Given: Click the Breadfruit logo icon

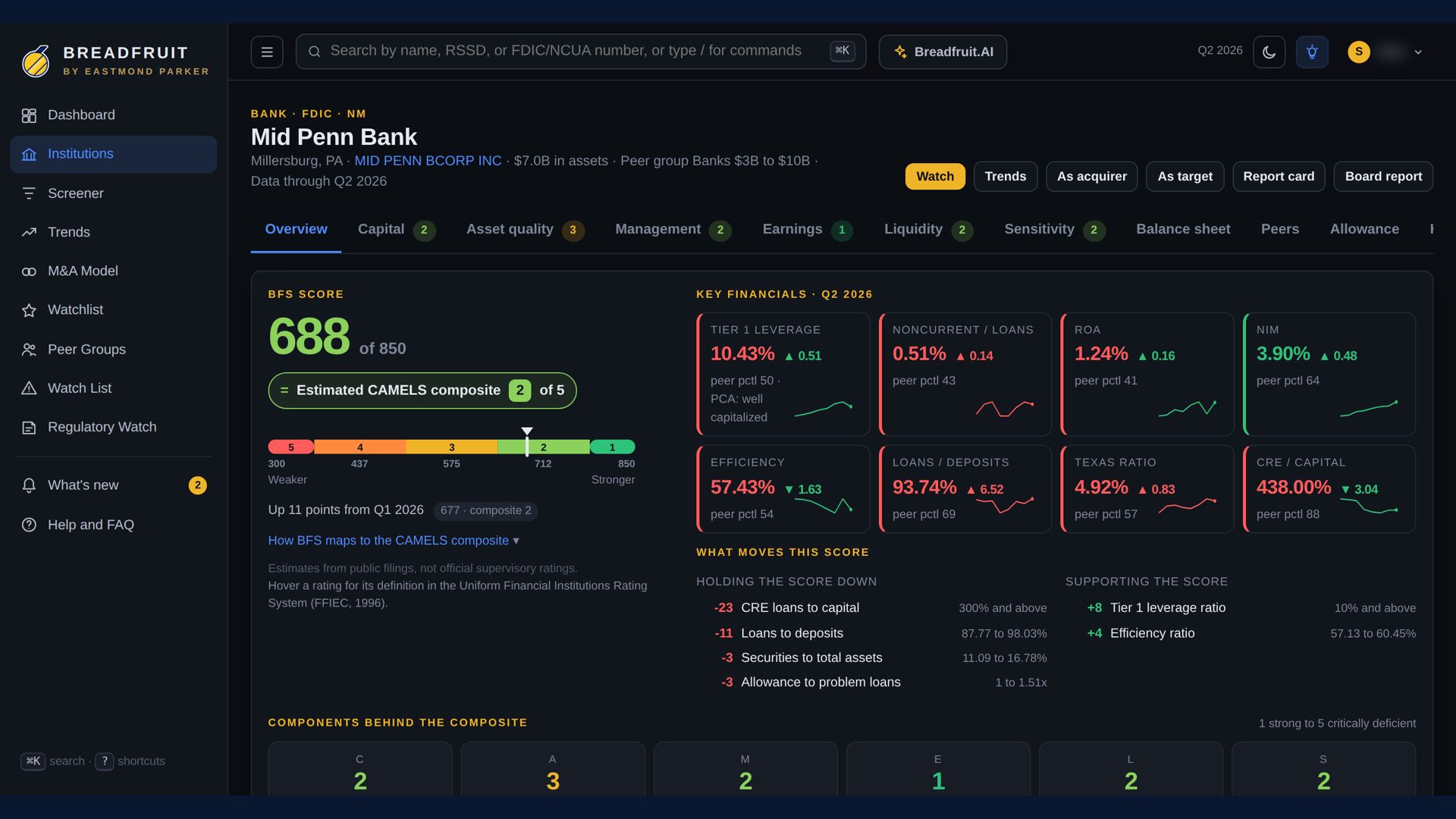Looking at the screenshot, I should (36, 61).
